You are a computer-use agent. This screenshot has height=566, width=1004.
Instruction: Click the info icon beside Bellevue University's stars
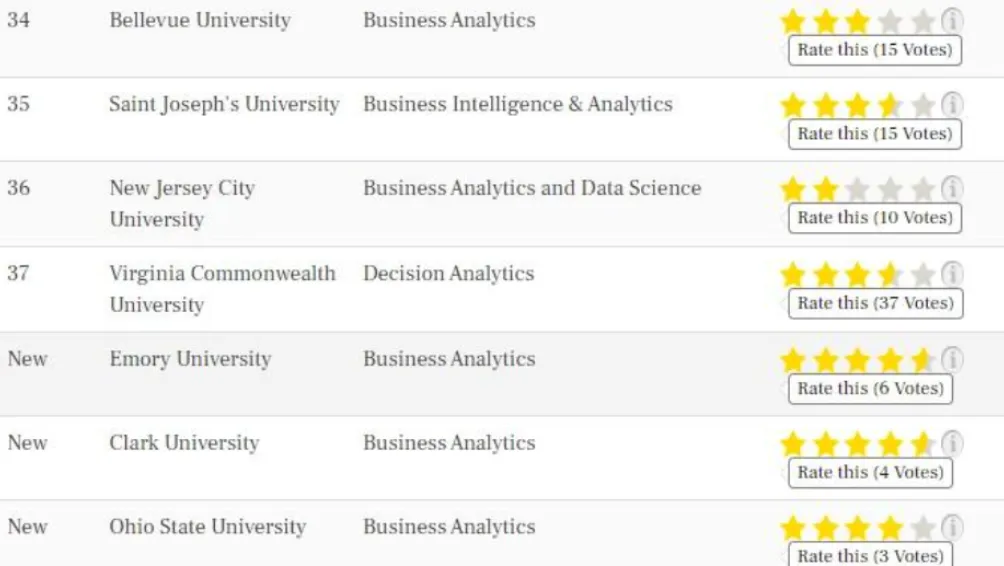952,20
